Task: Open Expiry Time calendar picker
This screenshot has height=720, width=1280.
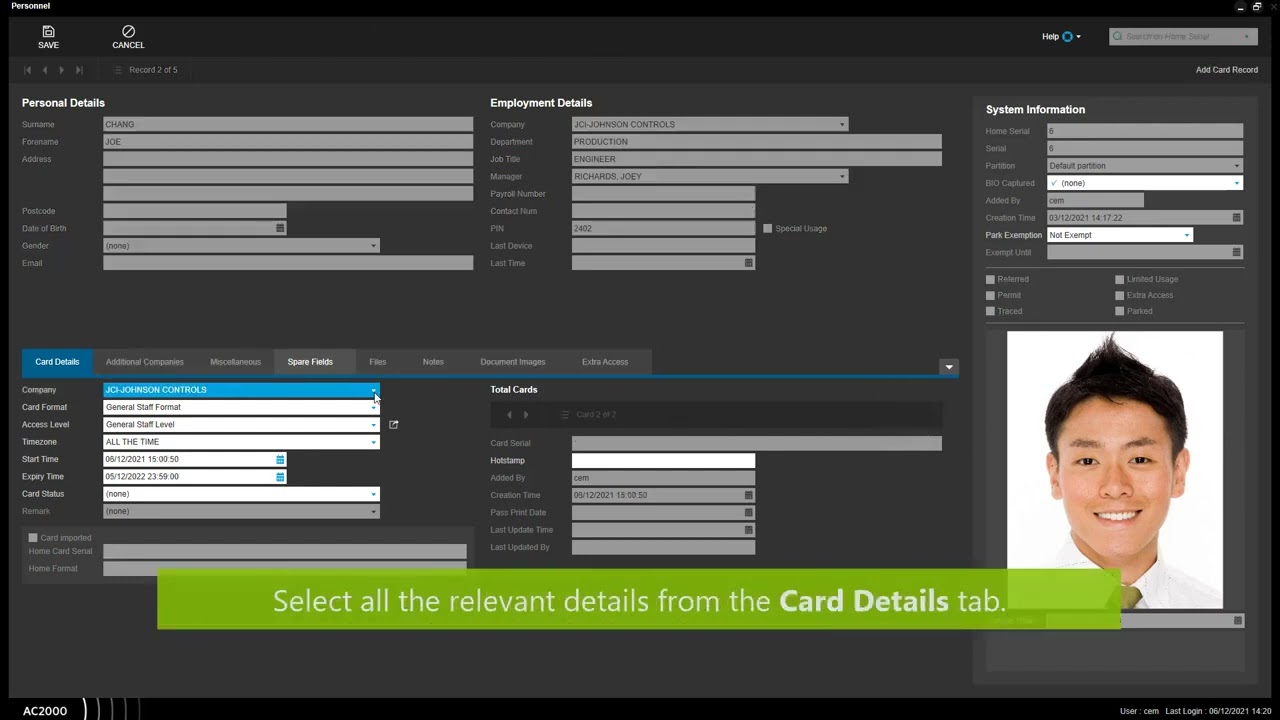Action: (280, 477)
